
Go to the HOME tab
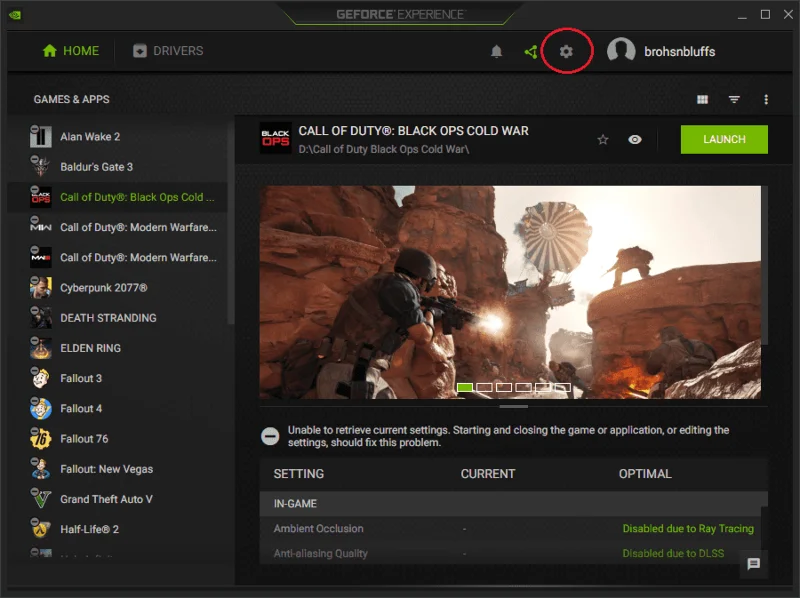pos(69,51)
